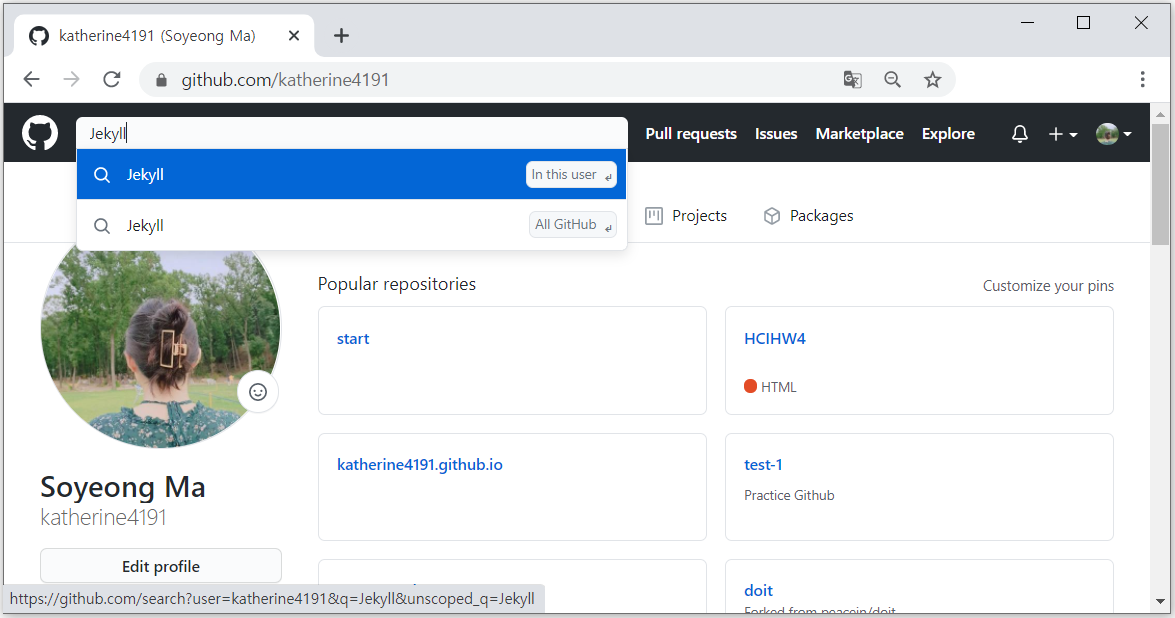Reload the page with refresh icon

(112, 79)
